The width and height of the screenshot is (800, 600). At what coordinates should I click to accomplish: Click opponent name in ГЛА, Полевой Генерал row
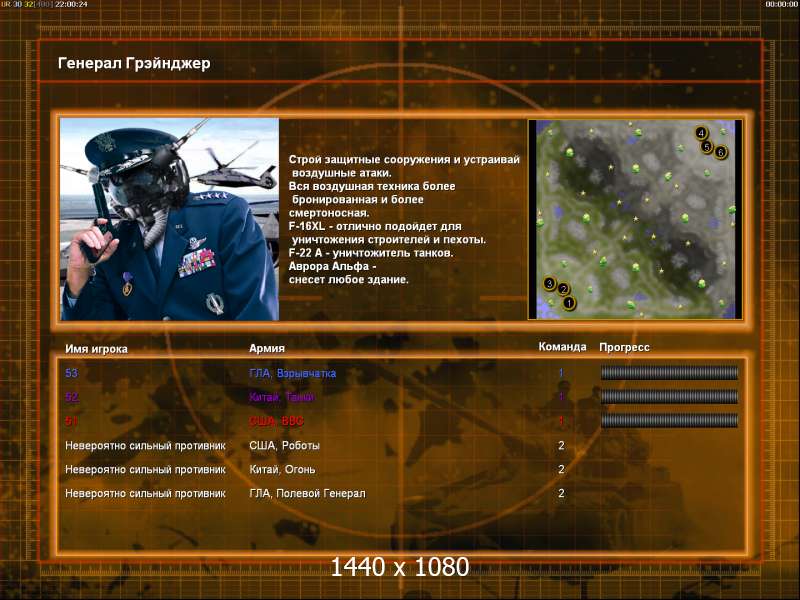[x=145, y=493]
